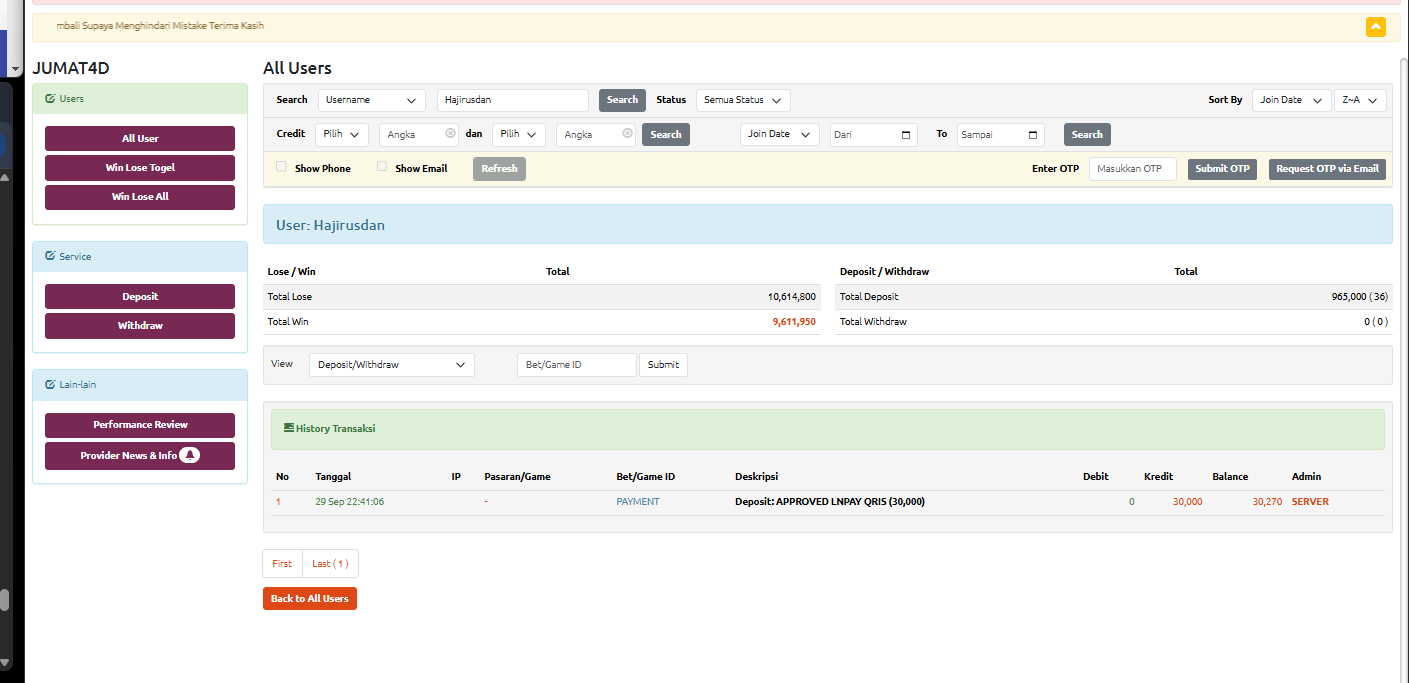This screenshot has height=683, width=1409.
Task: Click the bell icon on Provider News & Info
Action: [x=190, y=455]
